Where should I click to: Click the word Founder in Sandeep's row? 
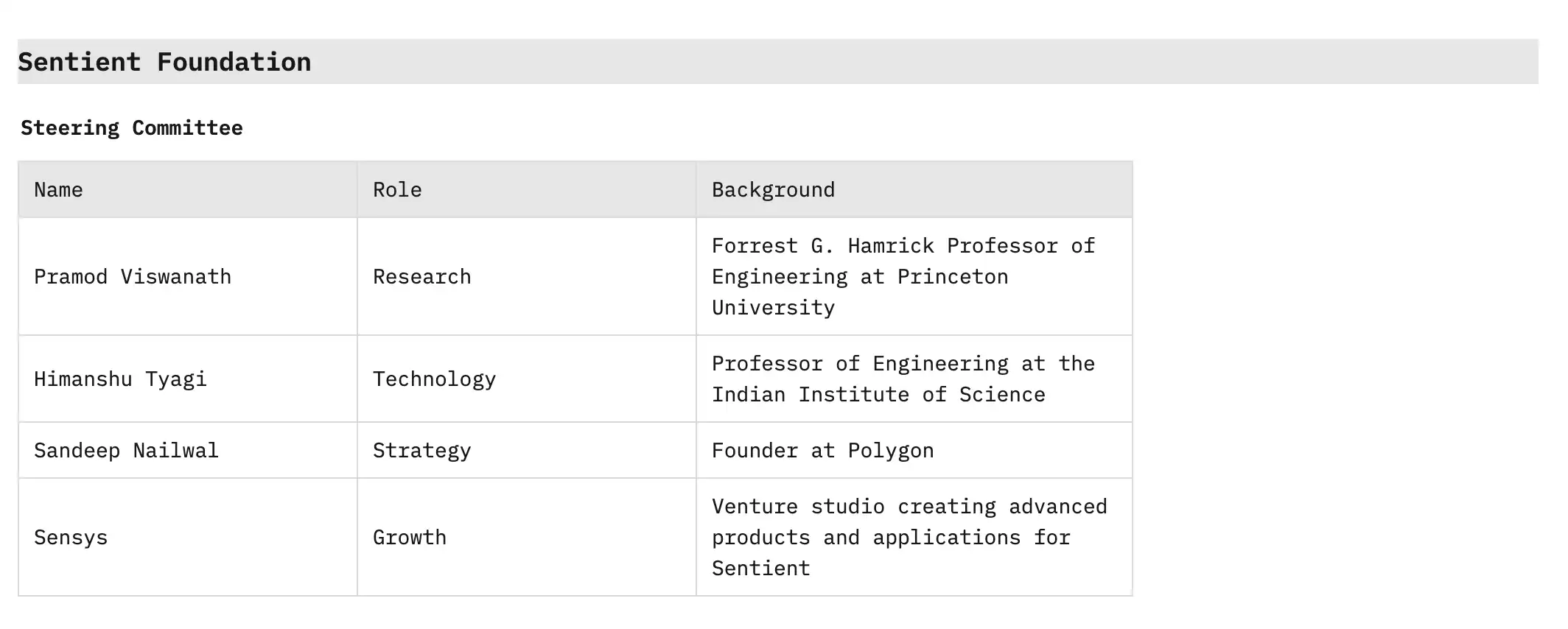click(x=755, y=451)
